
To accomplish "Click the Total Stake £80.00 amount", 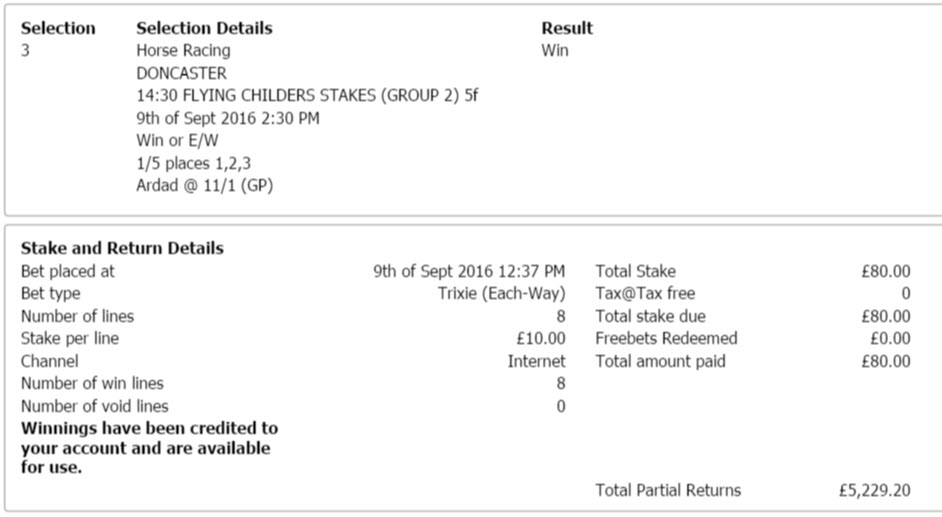I will (x=886, y=271).
